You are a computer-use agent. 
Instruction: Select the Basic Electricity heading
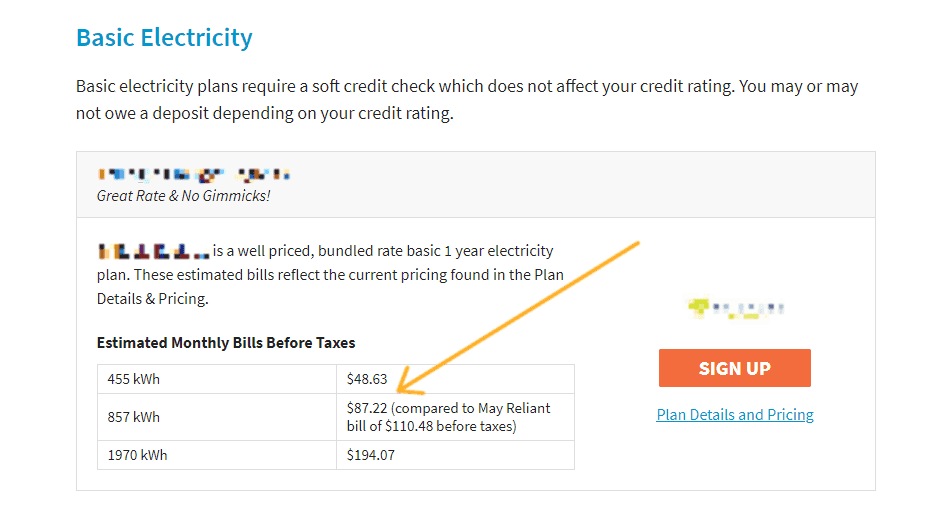pos(164,38)
